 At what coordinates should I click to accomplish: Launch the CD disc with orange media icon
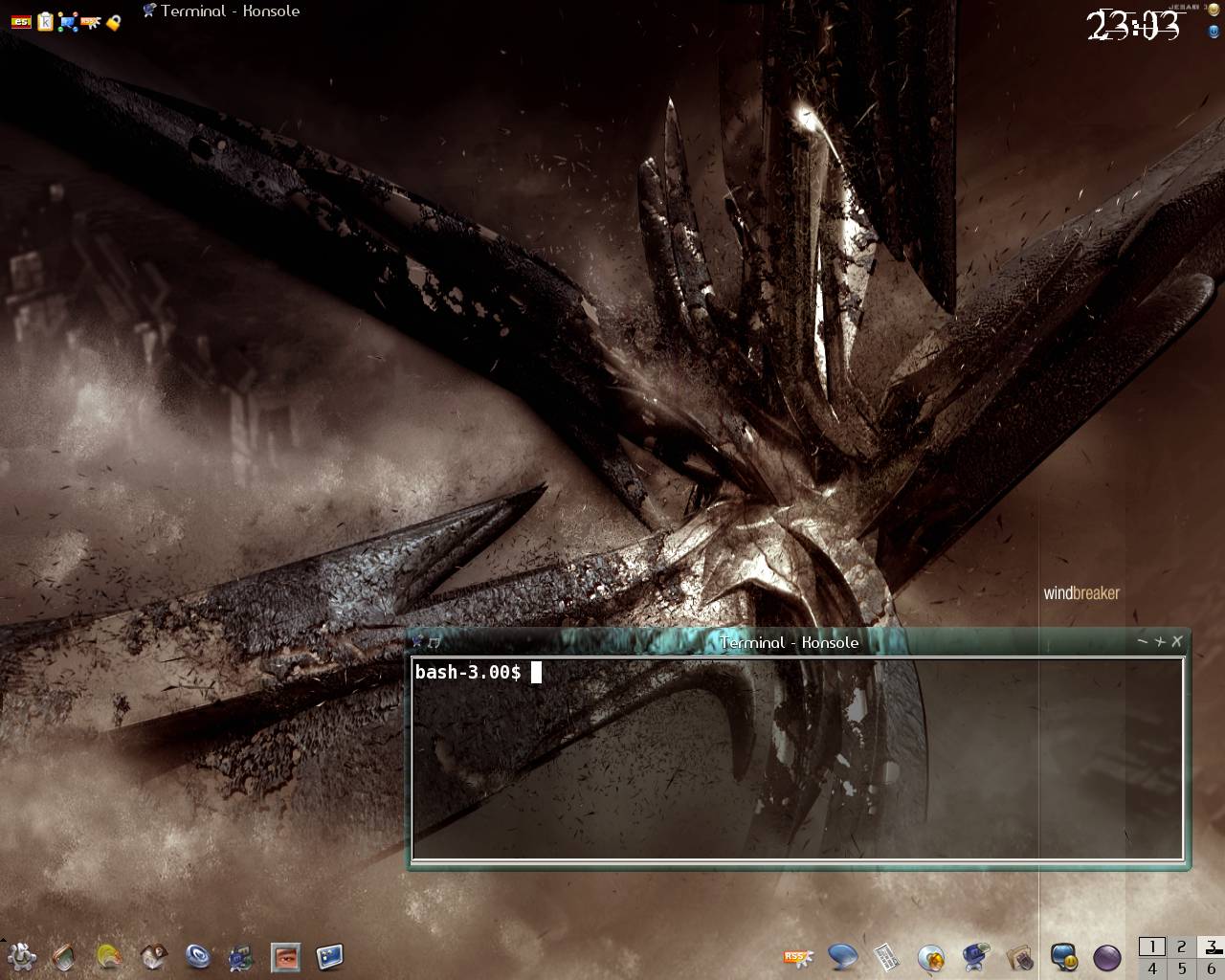(x=931, y=956)
